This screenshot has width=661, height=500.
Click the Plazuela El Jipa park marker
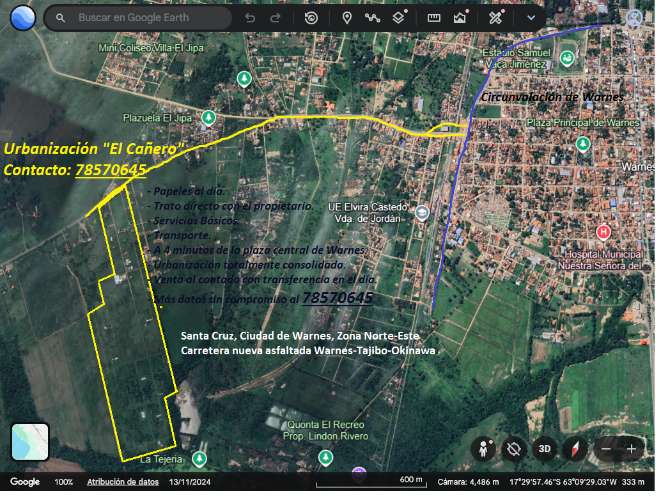click(208, 118)
